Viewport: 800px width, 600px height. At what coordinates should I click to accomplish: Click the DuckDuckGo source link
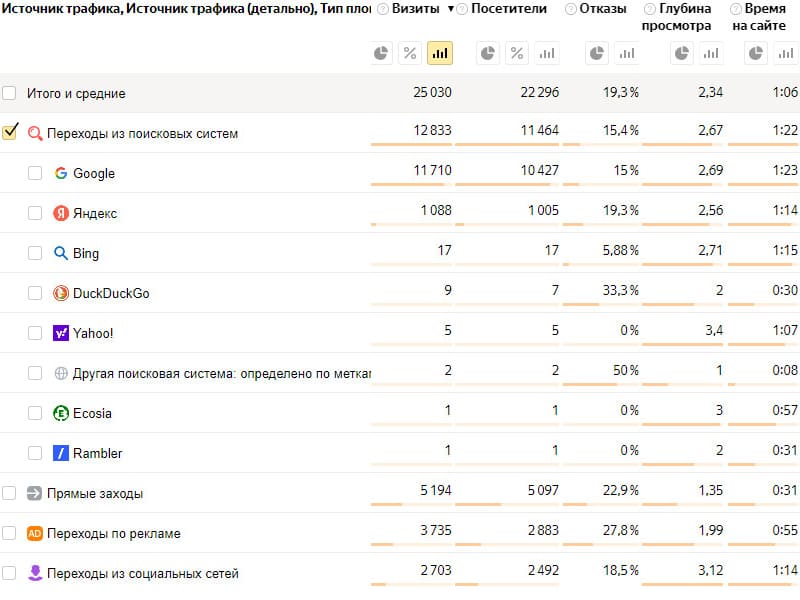click(111, 293)
